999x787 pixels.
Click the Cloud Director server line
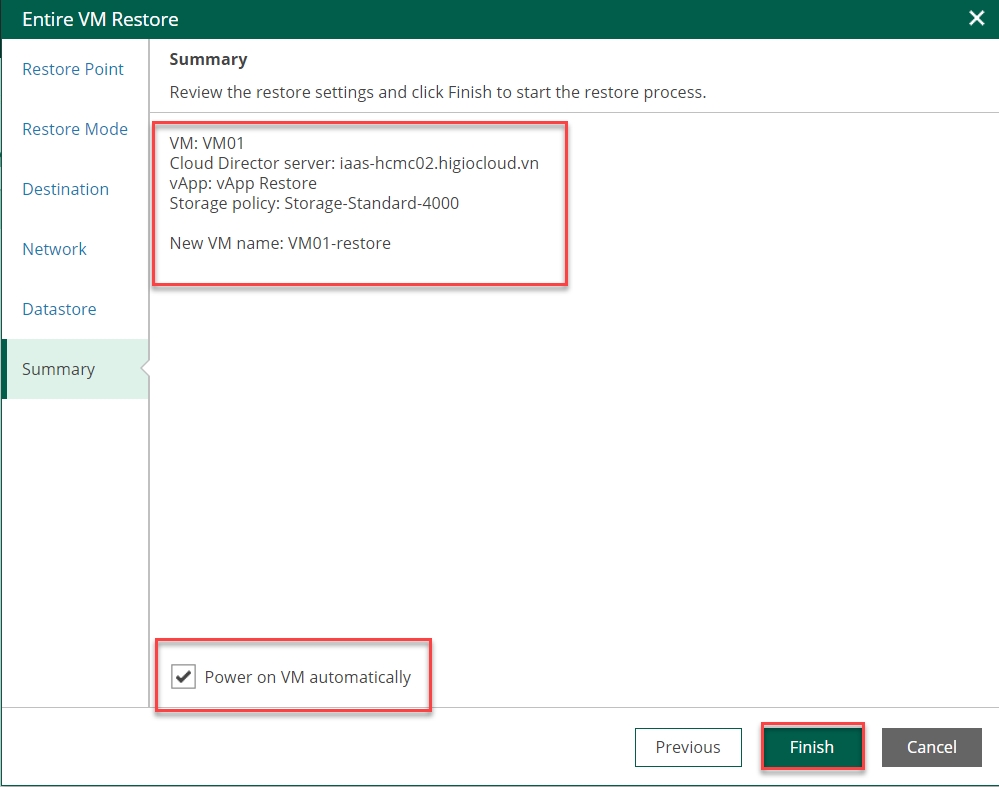[354, 163]
